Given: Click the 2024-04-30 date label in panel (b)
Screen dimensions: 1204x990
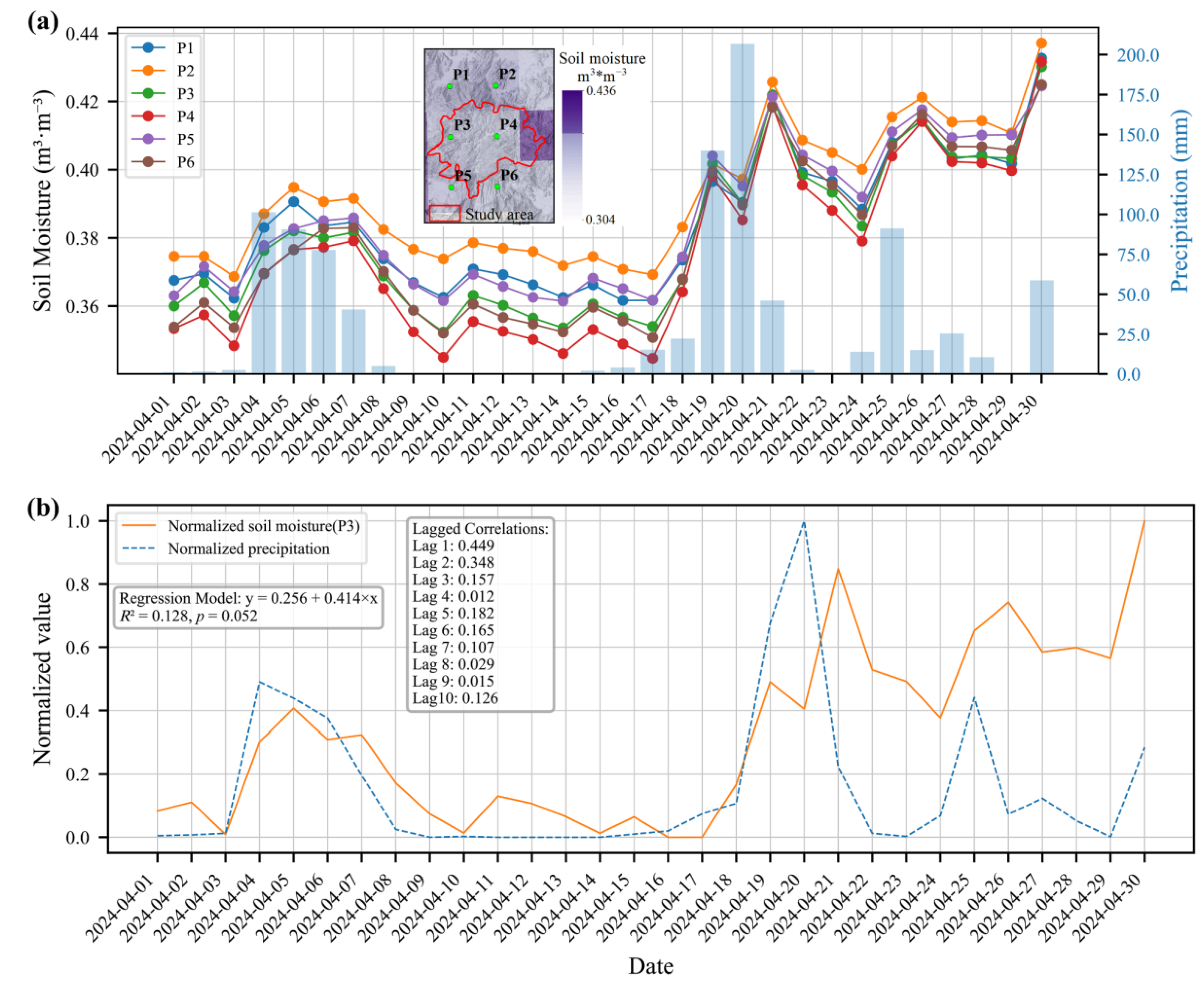Looking at the screenshot, I should [1108, 908].
